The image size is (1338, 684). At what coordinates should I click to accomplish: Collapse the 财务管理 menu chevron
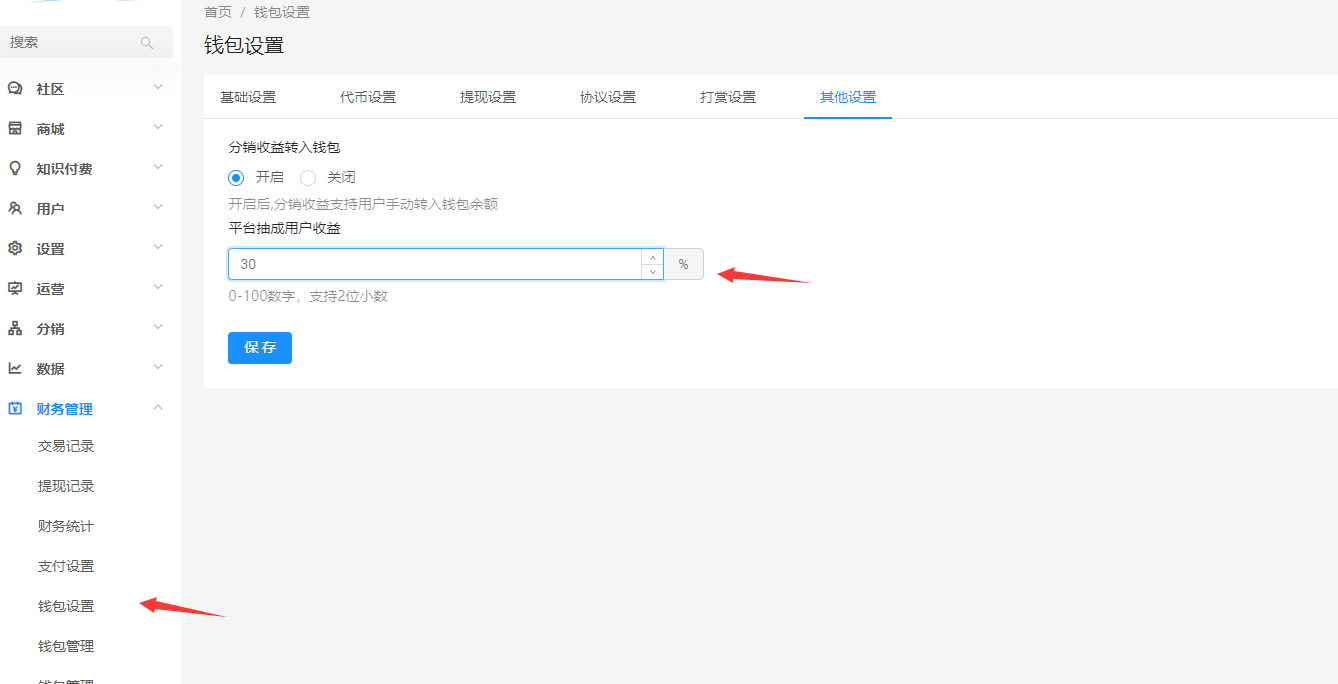(158, 408)
